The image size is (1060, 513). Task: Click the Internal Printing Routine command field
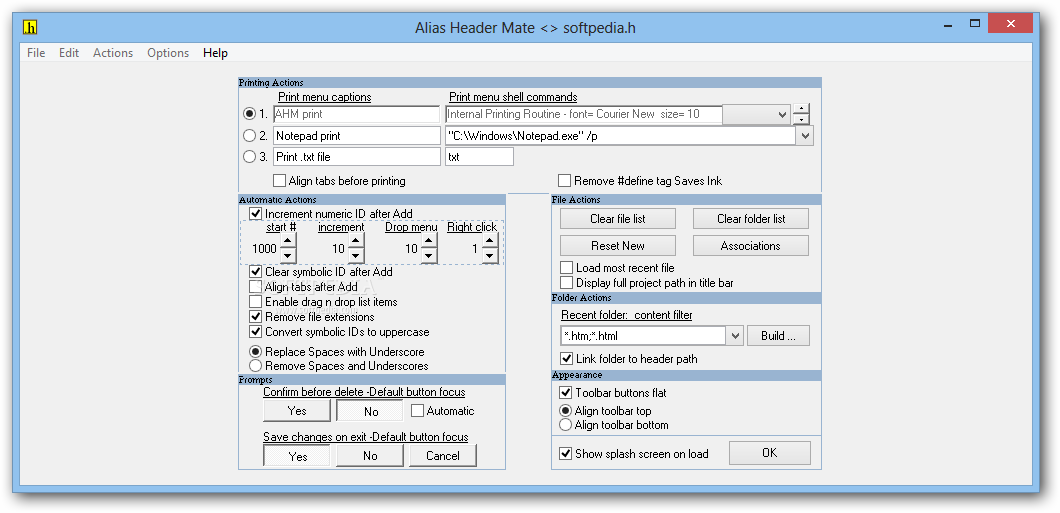pos(583,114)
